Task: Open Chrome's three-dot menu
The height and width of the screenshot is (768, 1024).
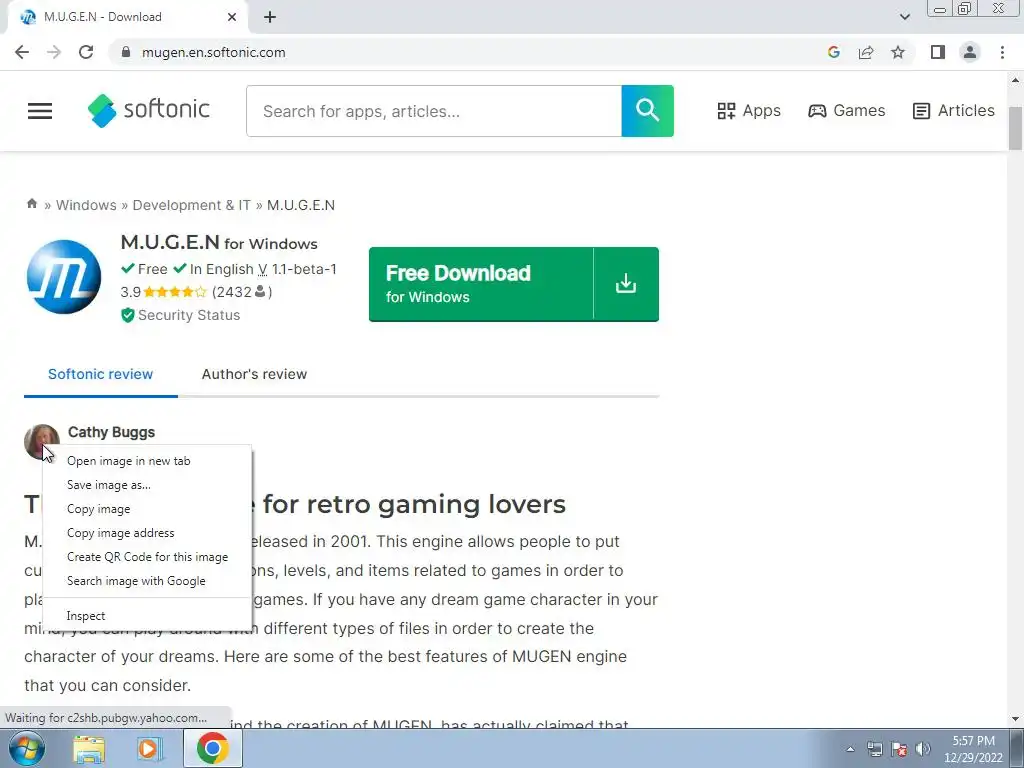Action: tap(1002, 52)
